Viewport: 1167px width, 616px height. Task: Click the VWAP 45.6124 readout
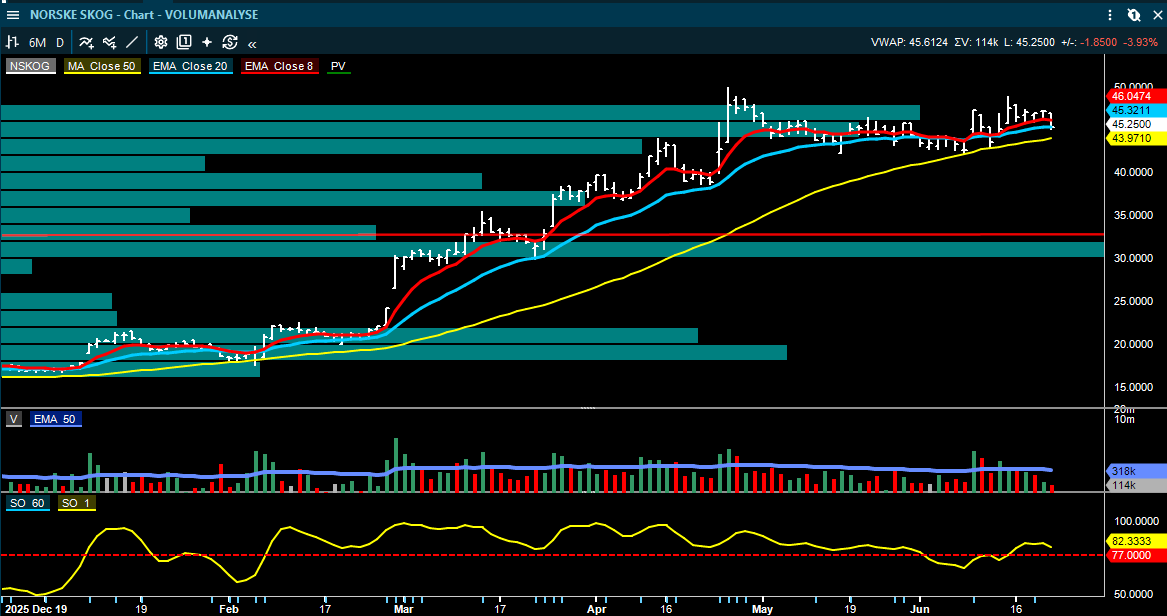point(909,42)
